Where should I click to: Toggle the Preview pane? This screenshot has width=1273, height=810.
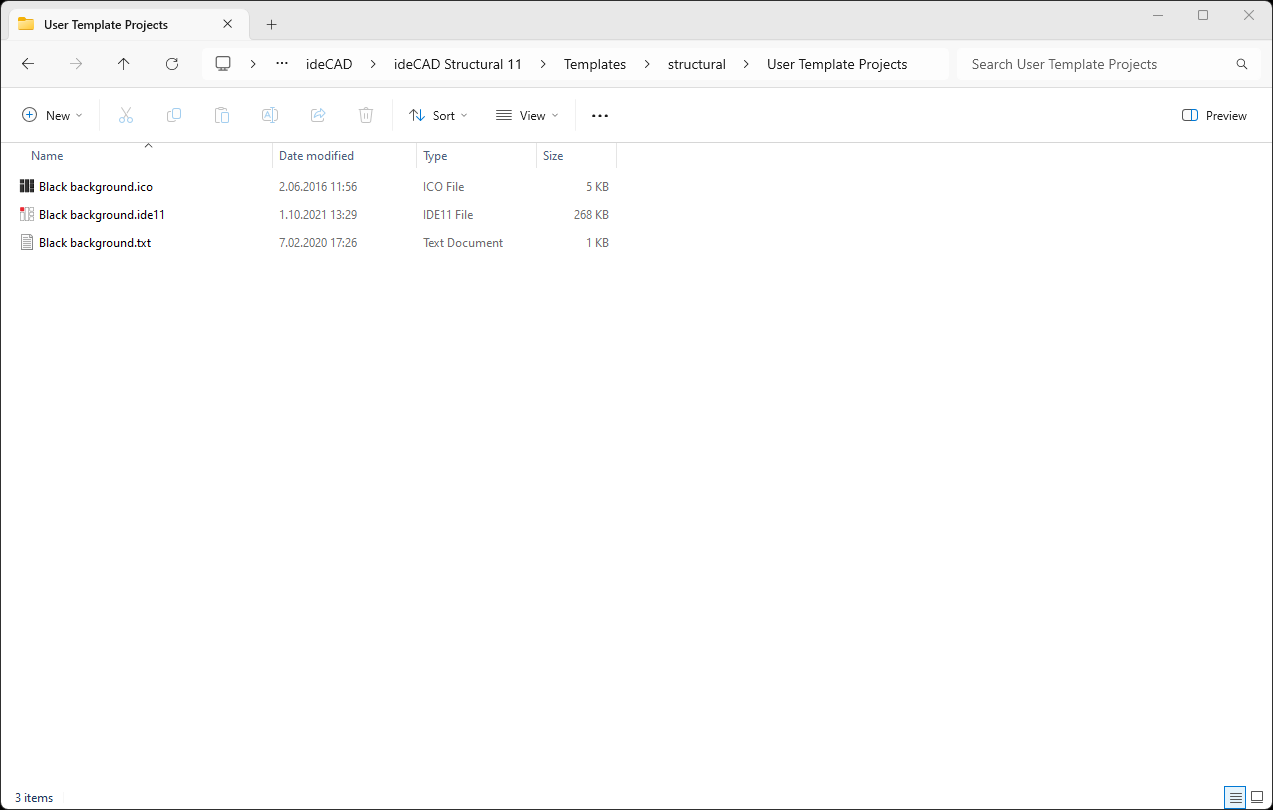click(1214, 116)
